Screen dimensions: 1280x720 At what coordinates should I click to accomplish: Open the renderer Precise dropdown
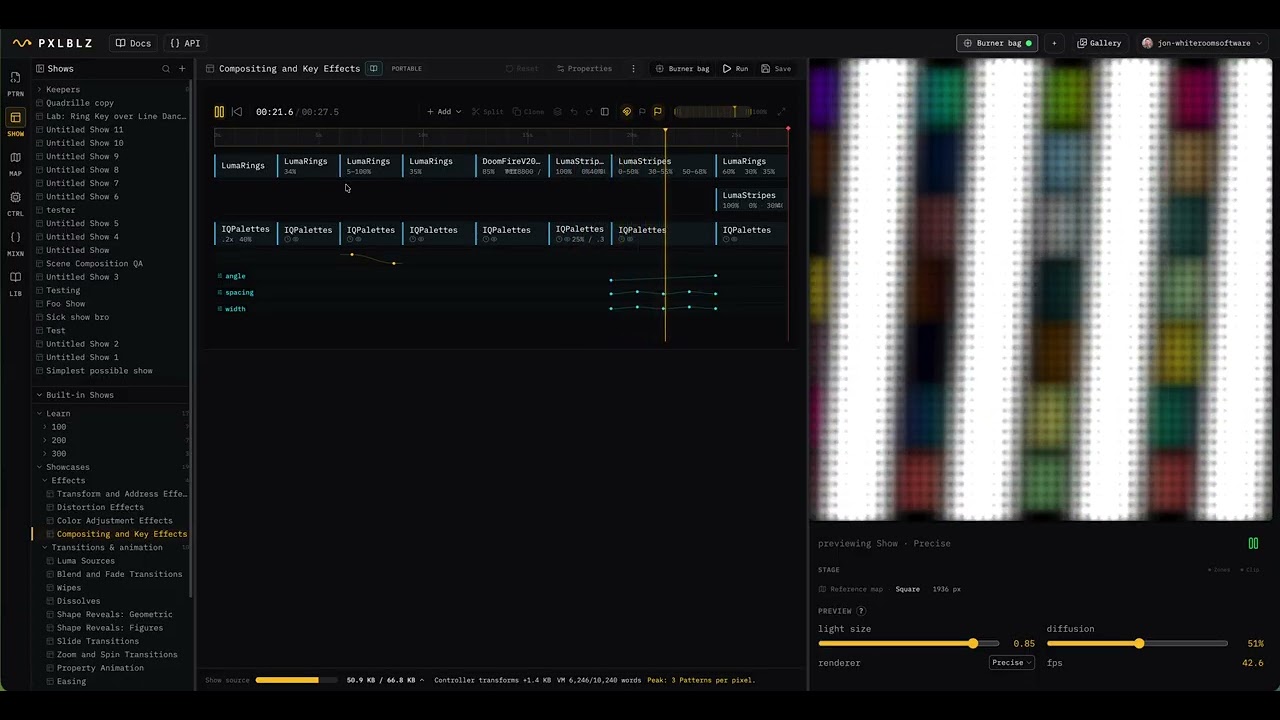pyautogui.click(x=1012, y=663)
